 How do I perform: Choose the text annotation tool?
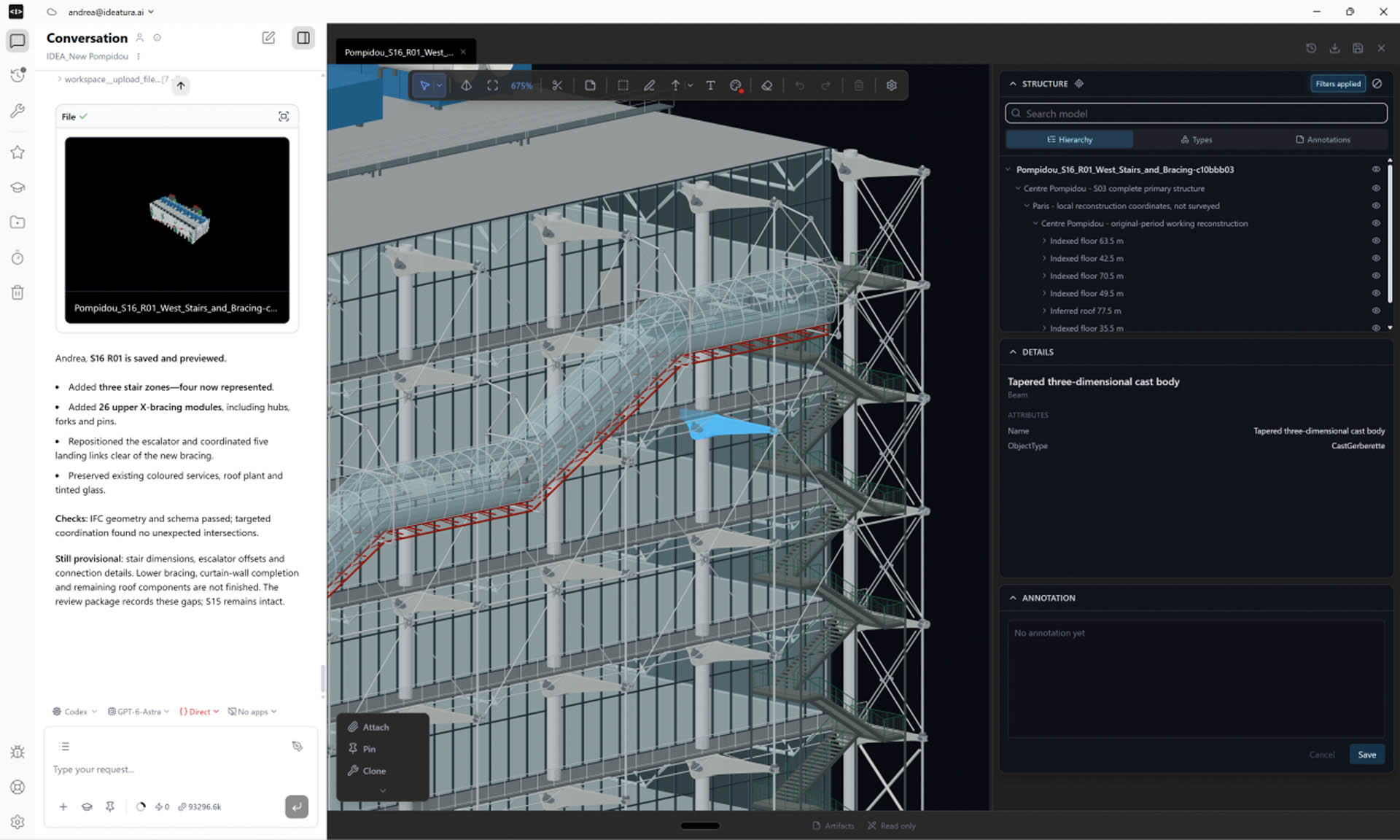710,85
